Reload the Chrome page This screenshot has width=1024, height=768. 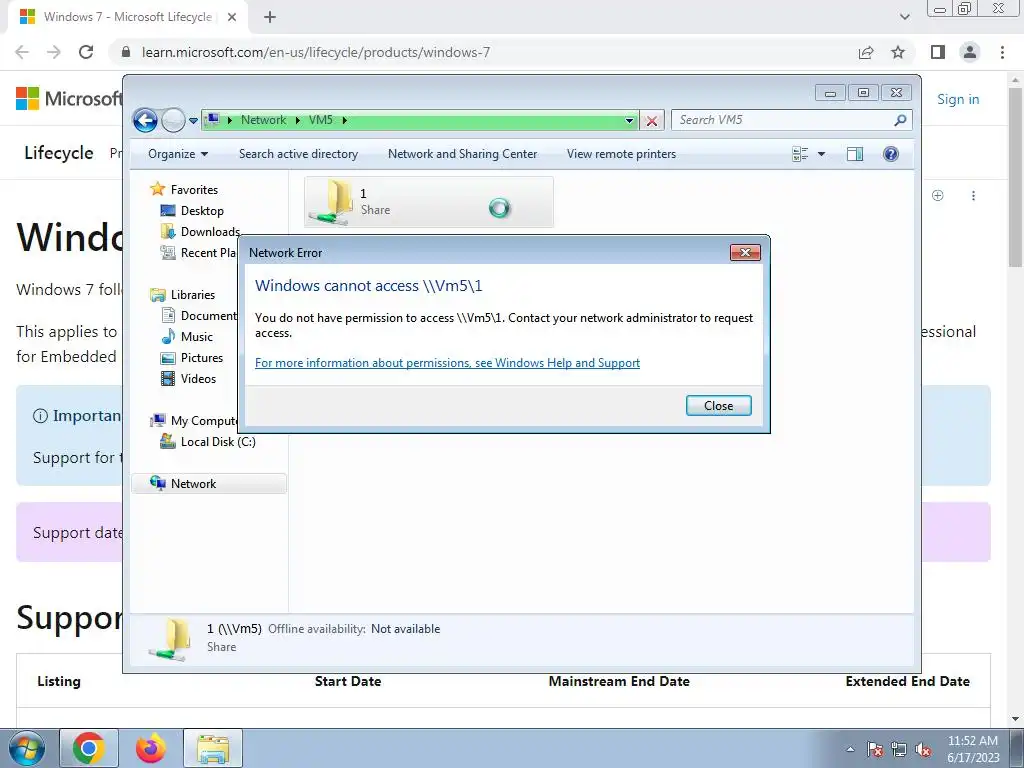(86, 52)
